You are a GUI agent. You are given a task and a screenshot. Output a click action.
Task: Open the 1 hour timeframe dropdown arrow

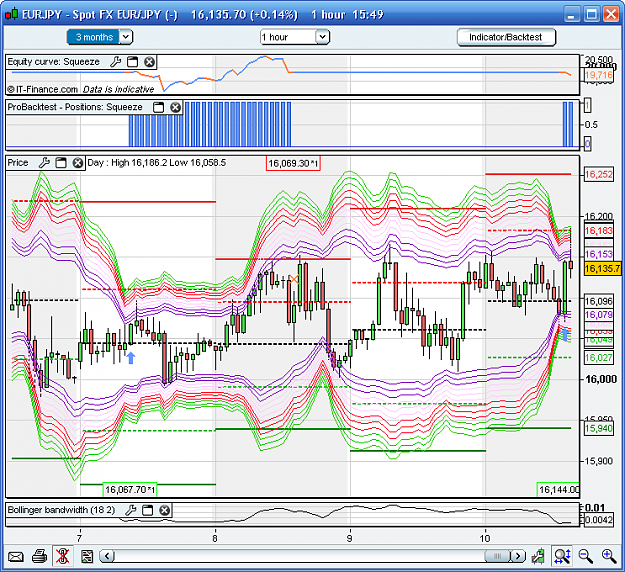point(322,37)
